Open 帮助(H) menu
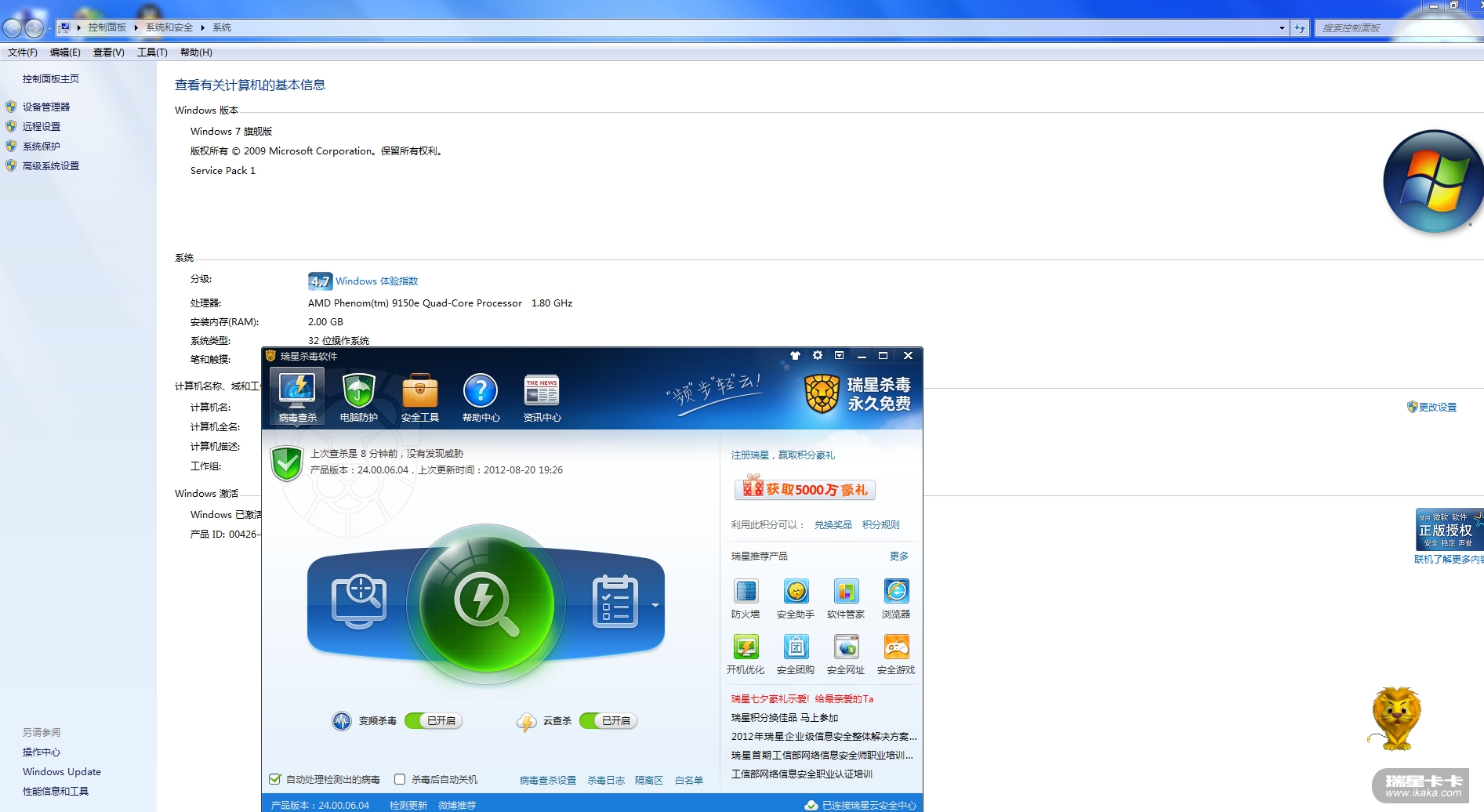 [196, 53]
